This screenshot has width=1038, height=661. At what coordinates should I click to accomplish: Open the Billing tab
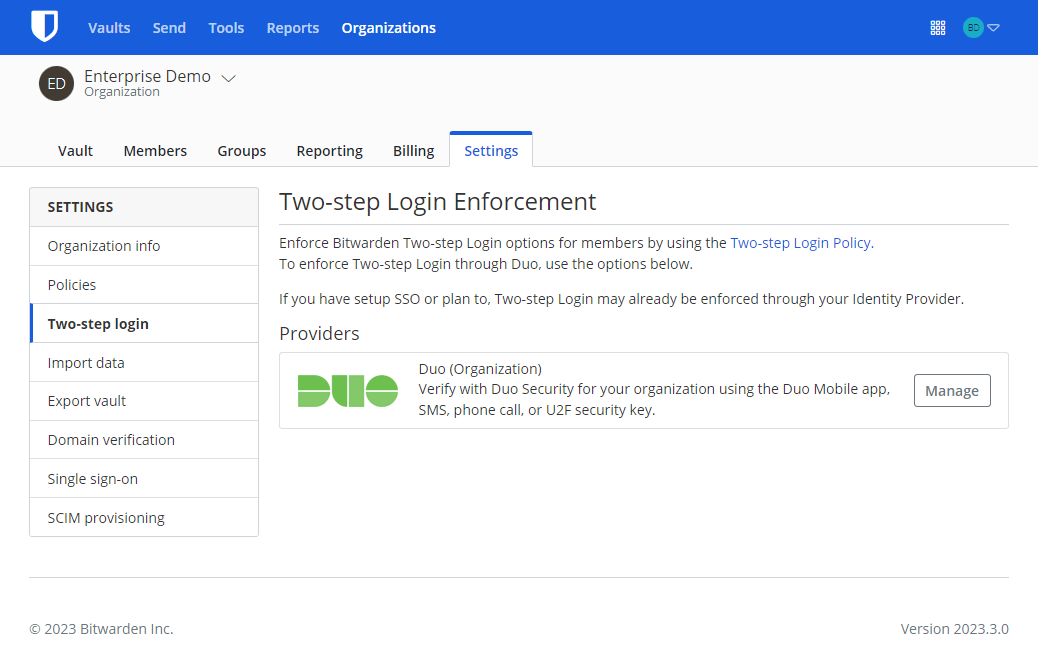[x=413, y=150]
